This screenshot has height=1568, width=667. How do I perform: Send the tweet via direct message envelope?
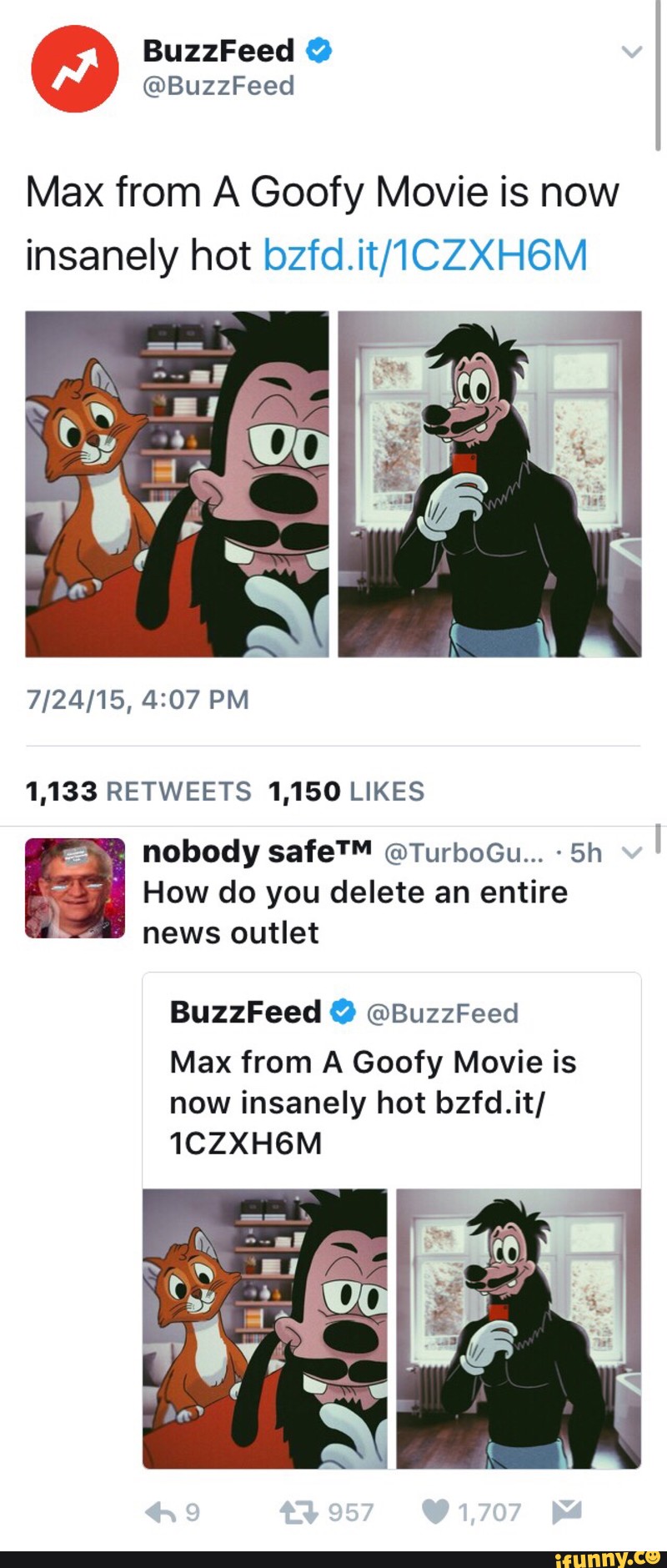pyautogui.click(x=566, y=1510)
